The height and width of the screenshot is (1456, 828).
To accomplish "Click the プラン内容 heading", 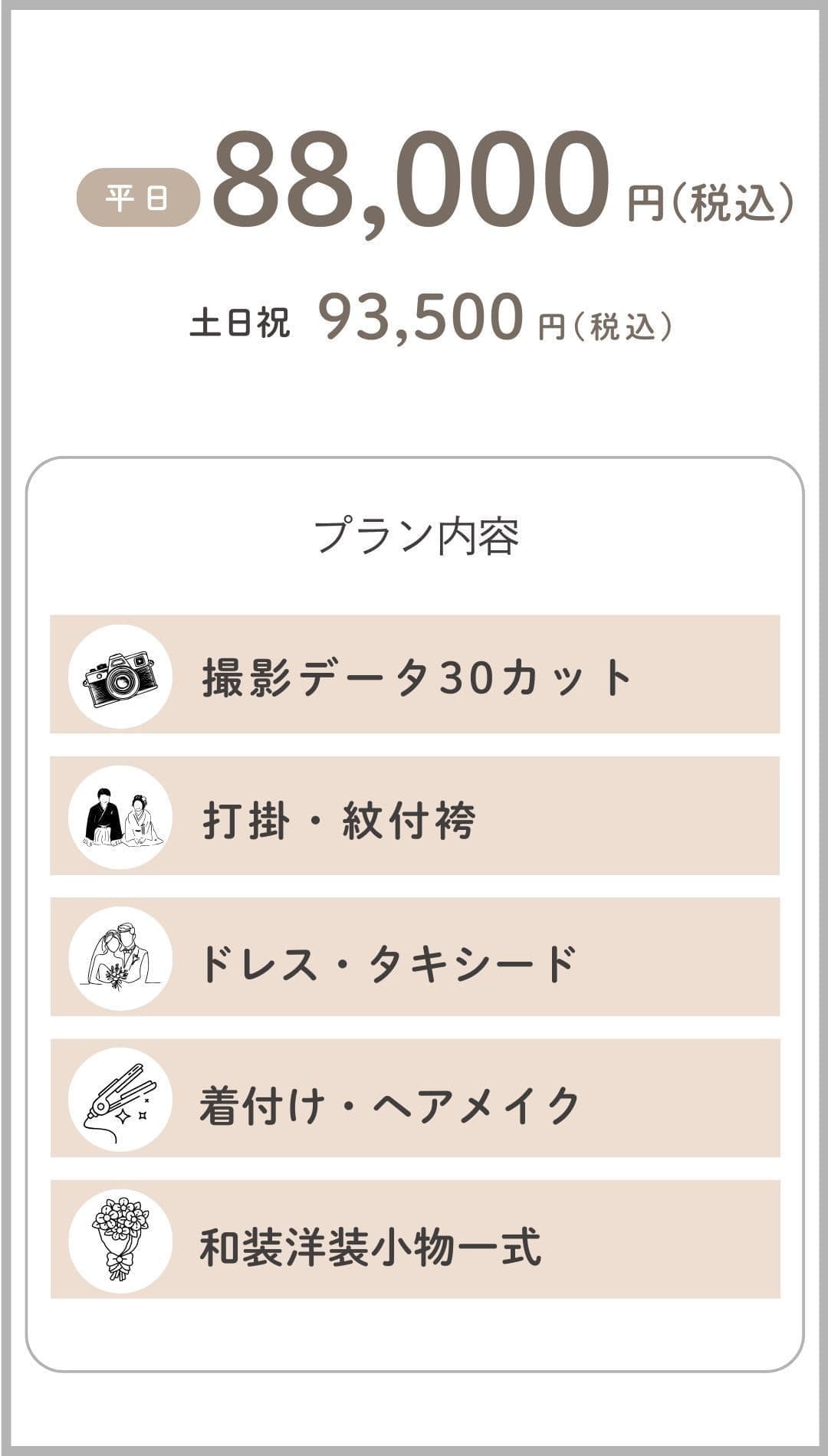I will [x=416, y=536].
